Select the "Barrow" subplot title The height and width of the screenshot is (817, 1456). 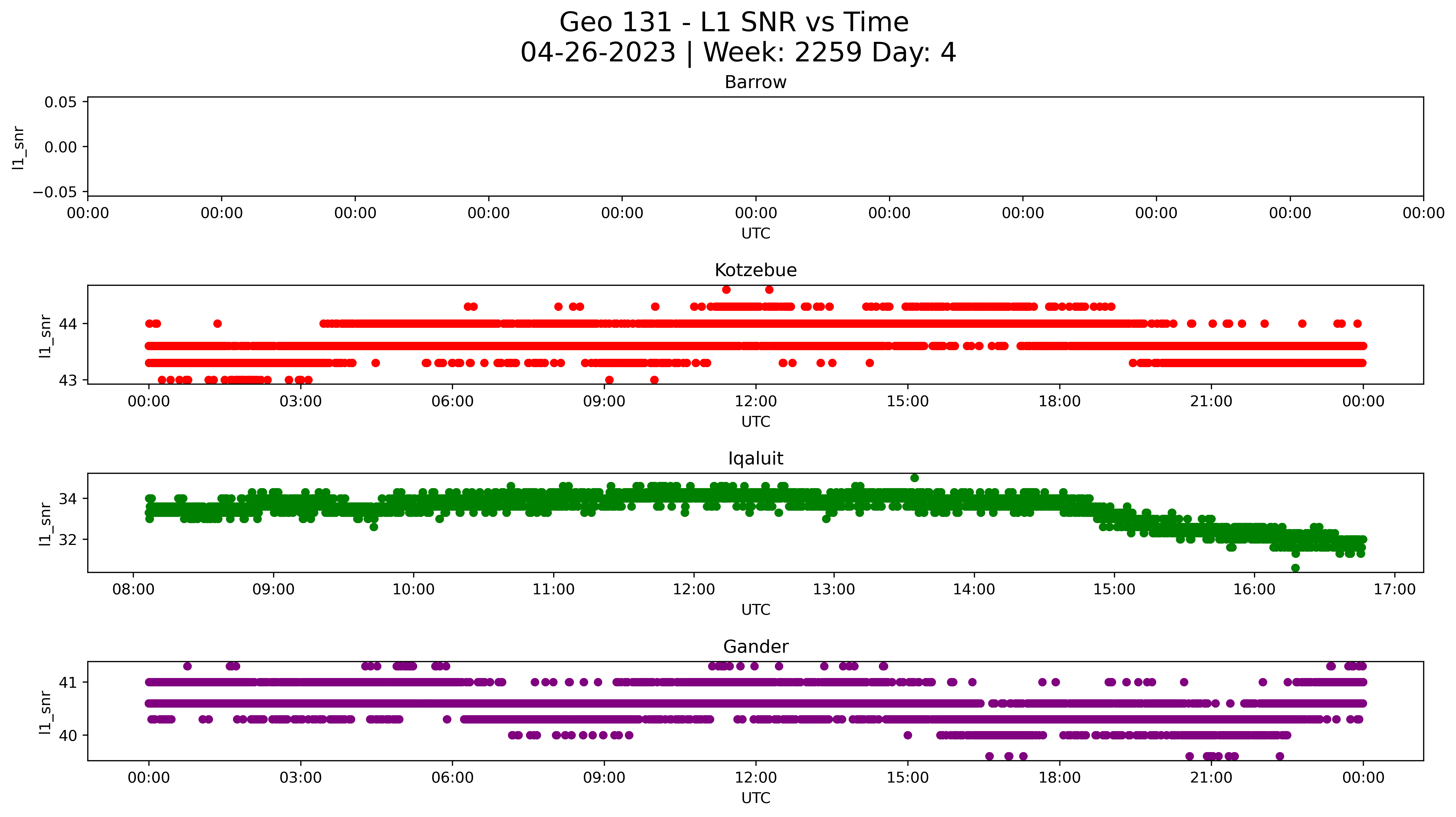[x=756, y=82]
